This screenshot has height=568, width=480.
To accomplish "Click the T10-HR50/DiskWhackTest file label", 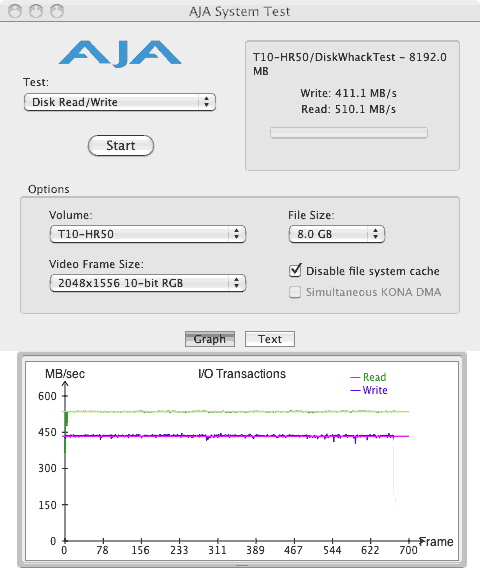I will (x=350, y=64).
